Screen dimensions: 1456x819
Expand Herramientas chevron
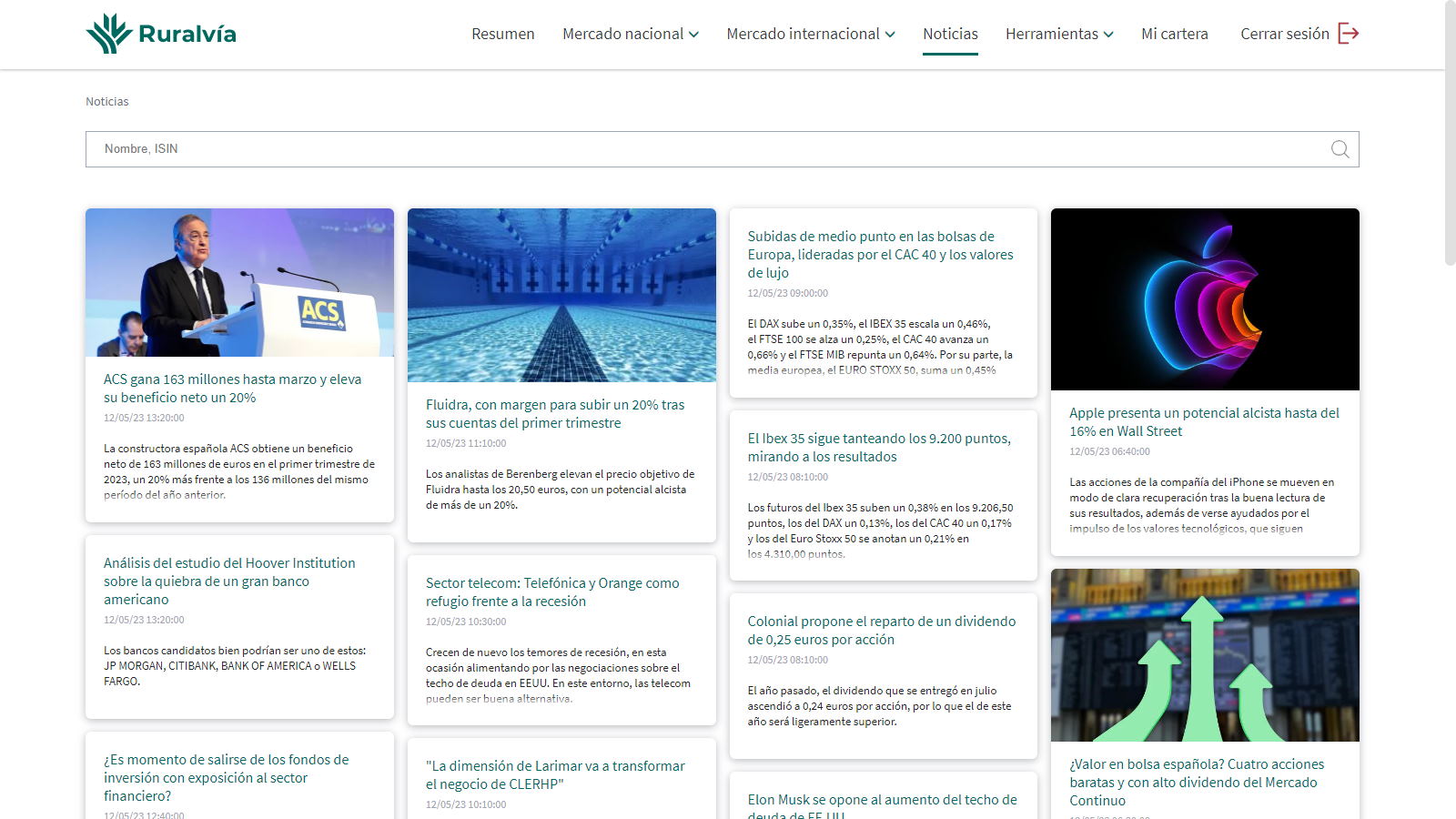tap(1108, 35)
